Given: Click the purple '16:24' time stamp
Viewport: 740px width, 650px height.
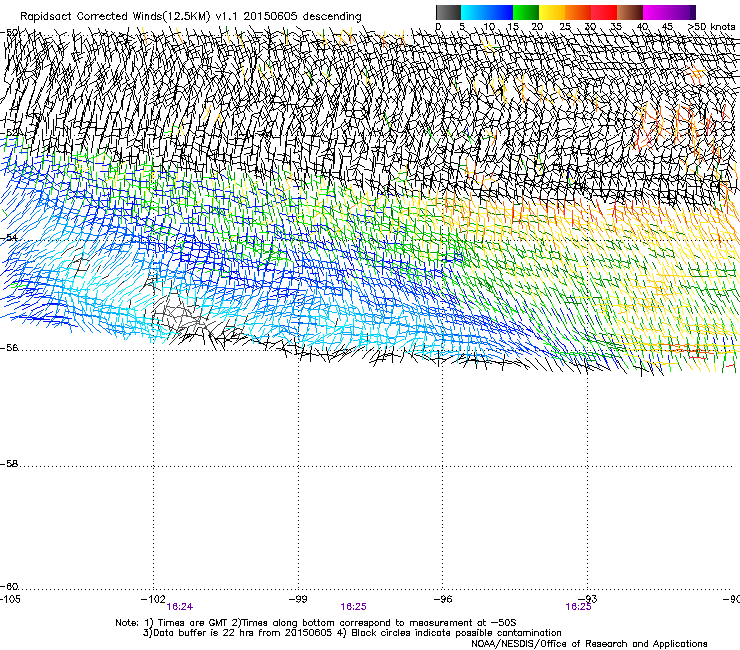Looking at the screenshot, I should pyautogui.click(x=180, y=607).
